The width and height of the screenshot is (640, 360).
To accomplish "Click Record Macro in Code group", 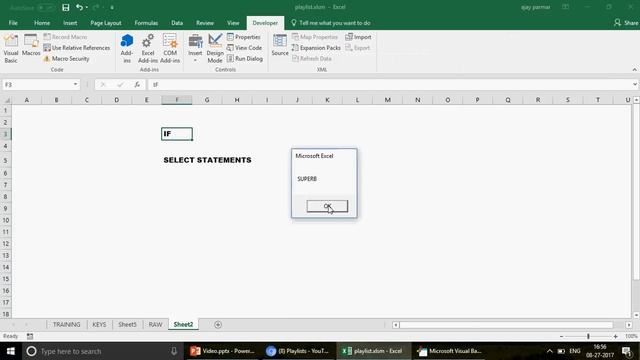I will click(x=65, y=37).
